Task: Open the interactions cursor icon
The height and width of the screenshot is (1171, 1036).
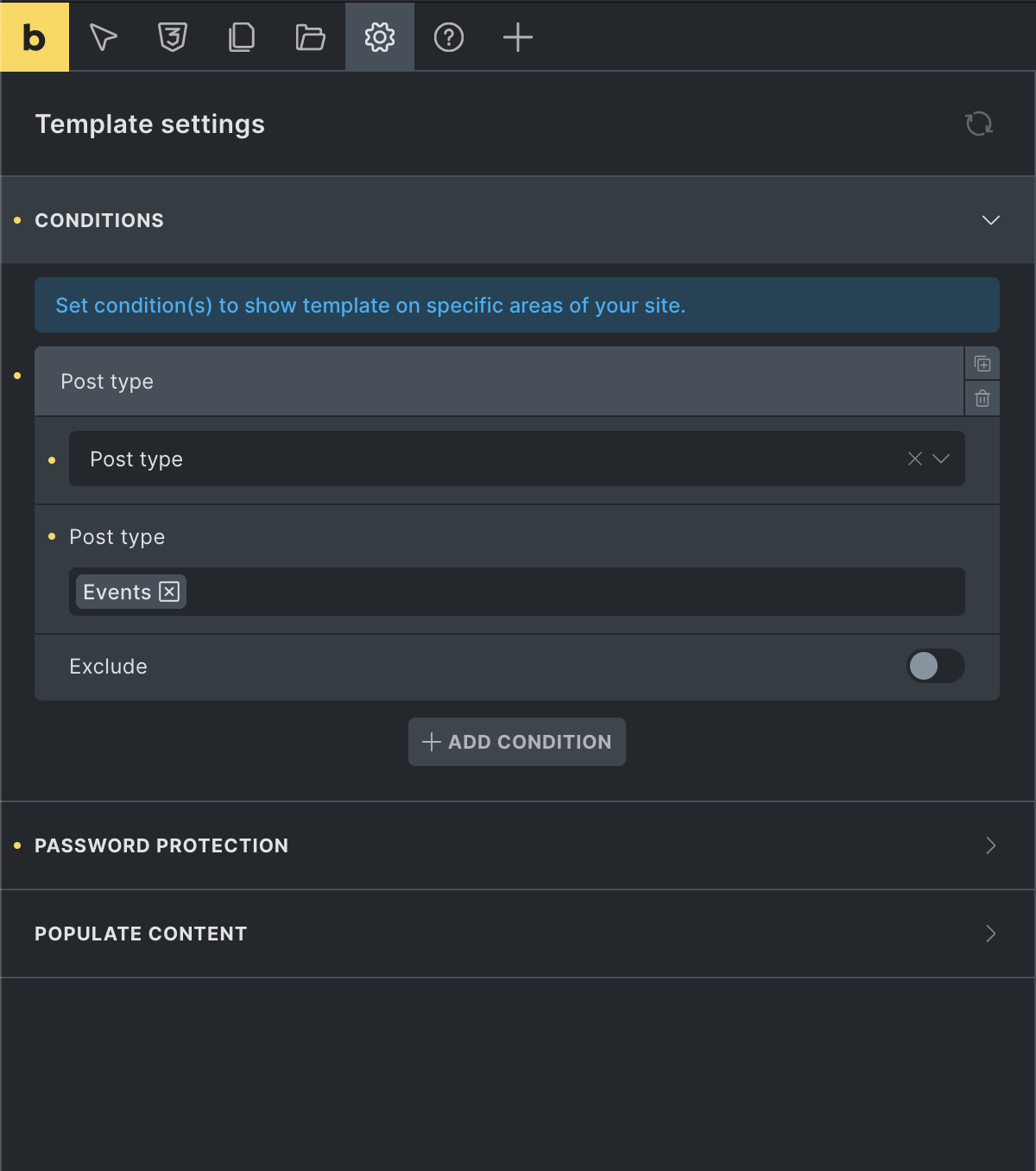Action: click(x=104, y=37)
